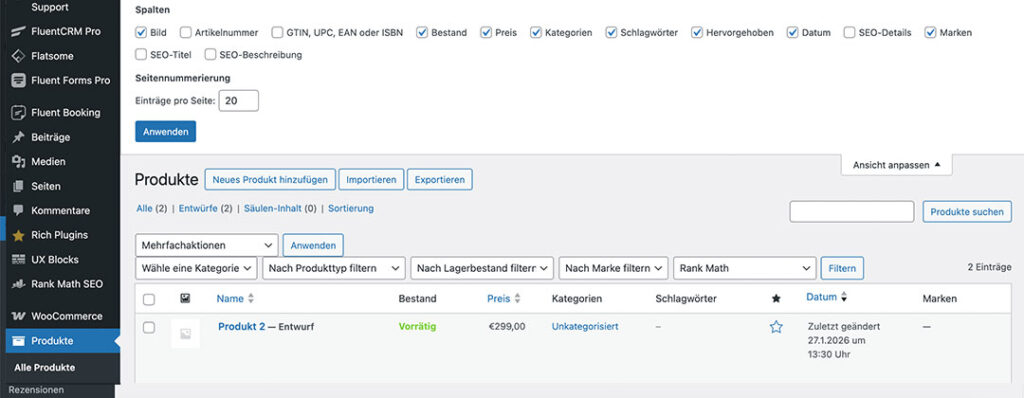Open the Mehrfachaktionen dropdown
This screenshot has height=398, width=1024.
(x=206, y=245)
